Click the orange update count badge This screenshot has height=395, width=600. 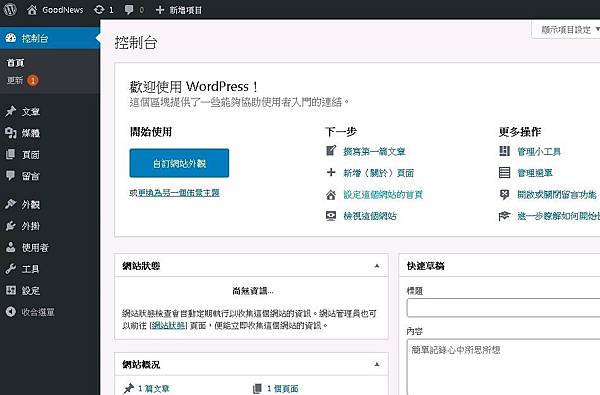(x=33, y=80)
